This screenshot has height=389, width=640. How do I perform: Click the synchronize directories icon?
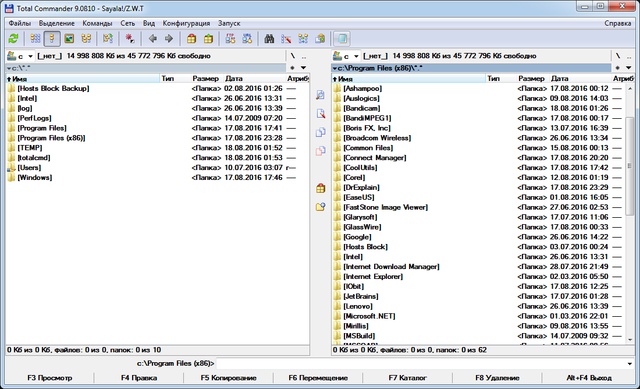click(x=303, y=39)
